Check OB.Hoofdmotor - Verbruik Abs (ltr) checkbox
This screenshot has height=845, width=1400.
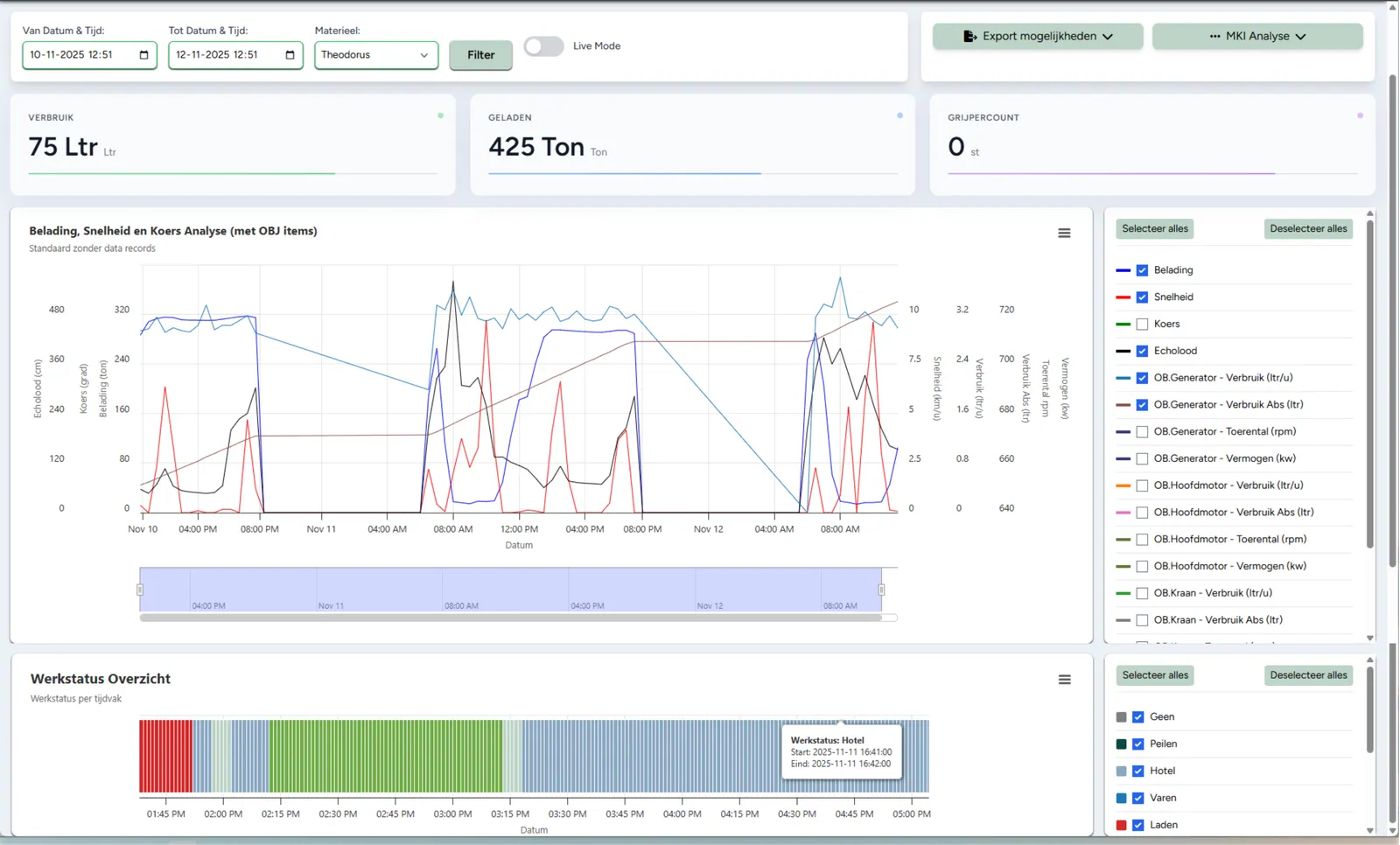(1142, 513)
